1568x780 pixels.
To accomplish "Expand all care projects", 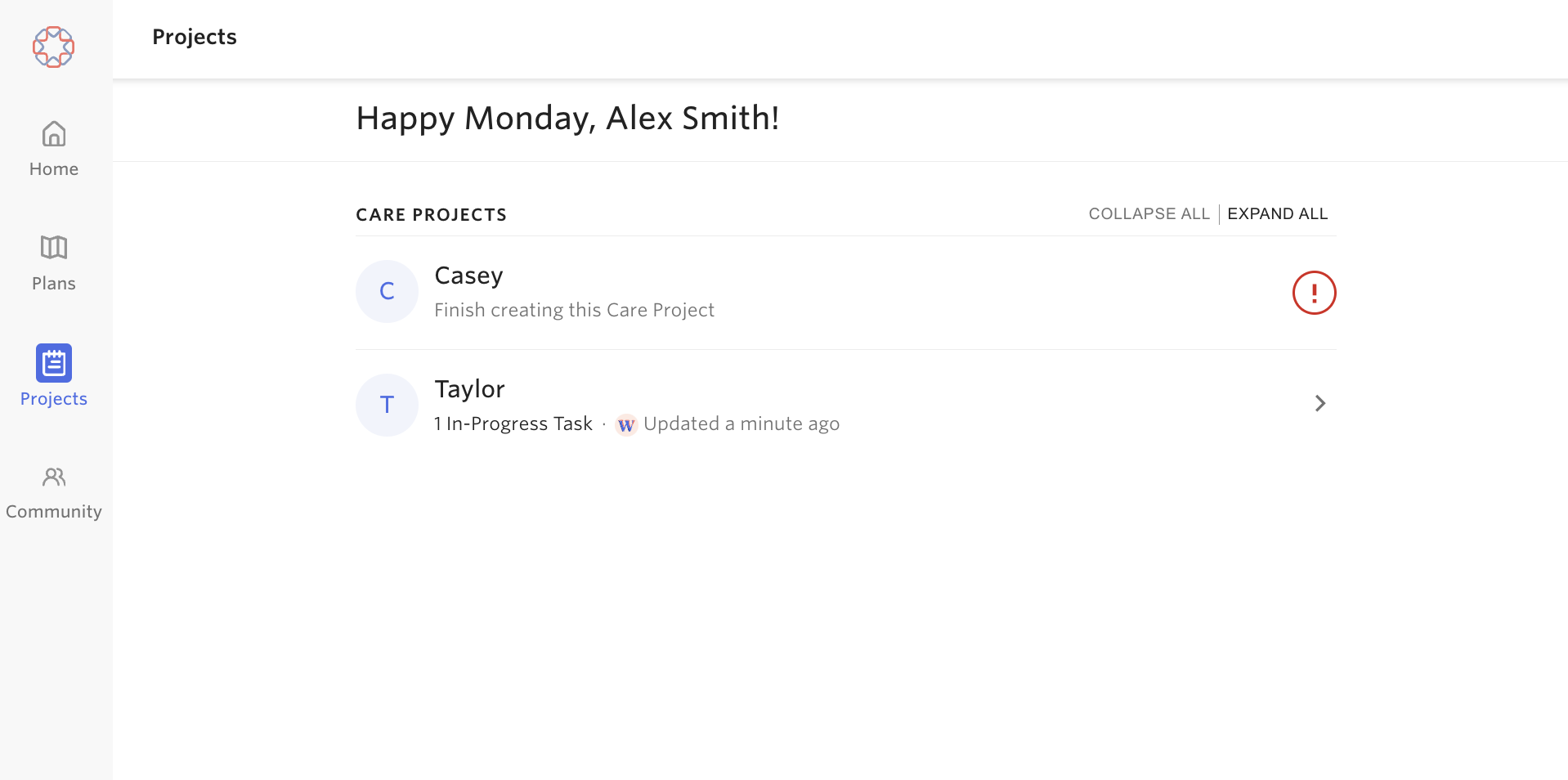I will [x=1277, y=214].
